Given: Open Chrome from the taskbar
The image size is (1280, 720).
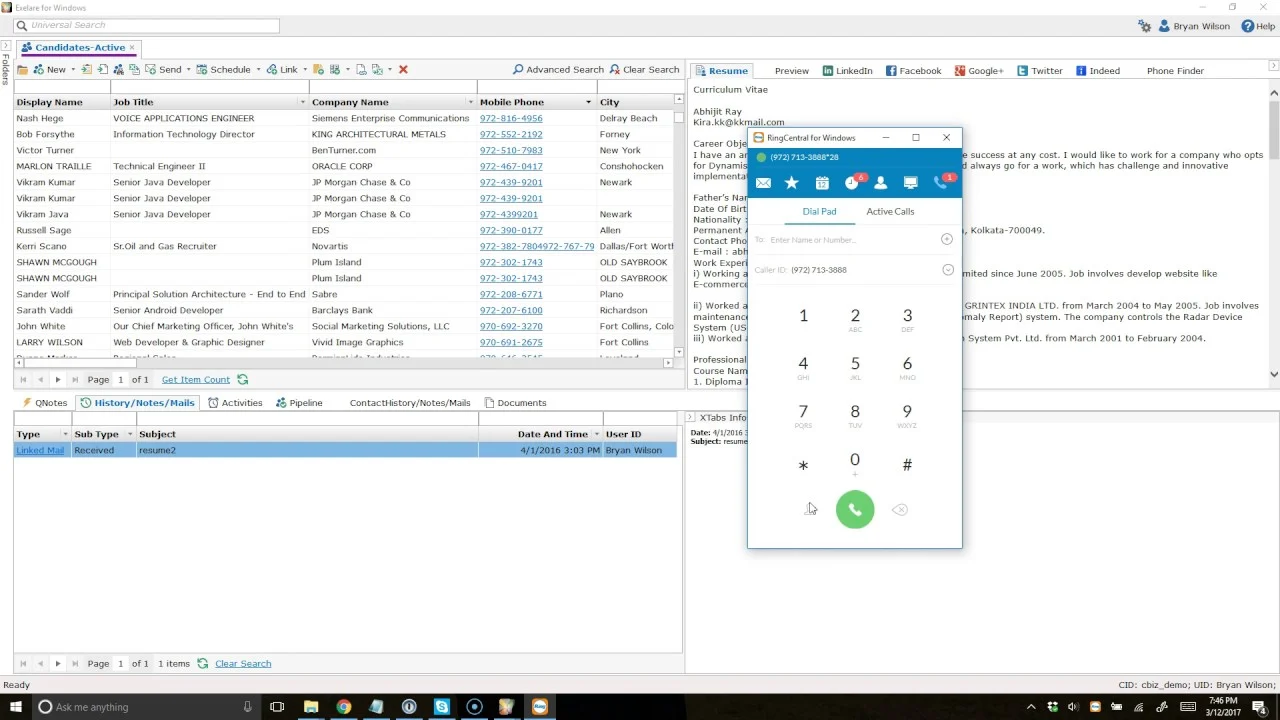Looking at the screenshot, I should pyautogui.click(x=343, y=707).
